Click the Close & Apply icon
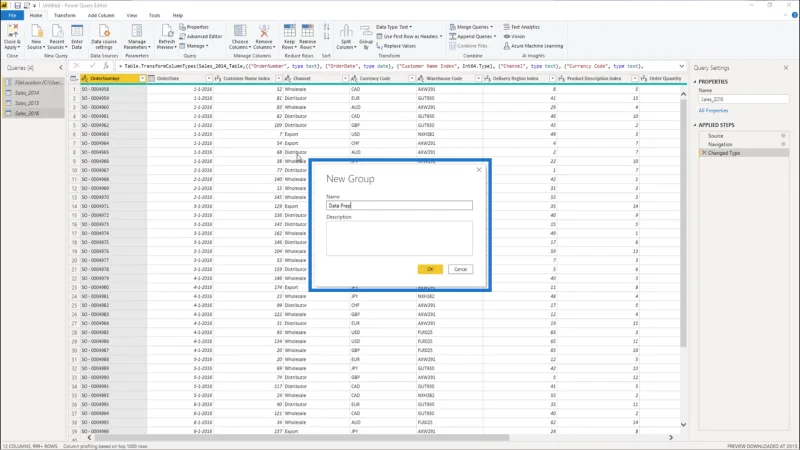The height and width of the screenshot is (450, 800). pyautogui.click(x=12, y=37)
